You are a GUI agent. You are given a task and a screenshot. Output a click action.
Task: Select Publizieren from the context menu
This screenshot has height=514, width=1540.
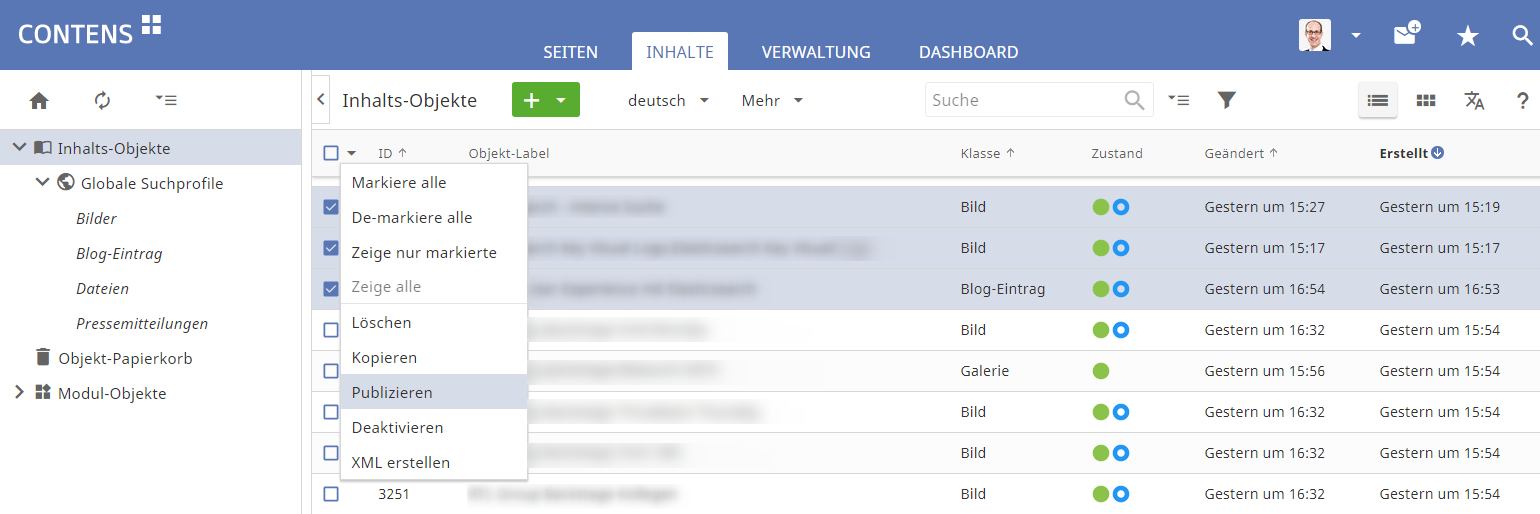pos(392,392)
